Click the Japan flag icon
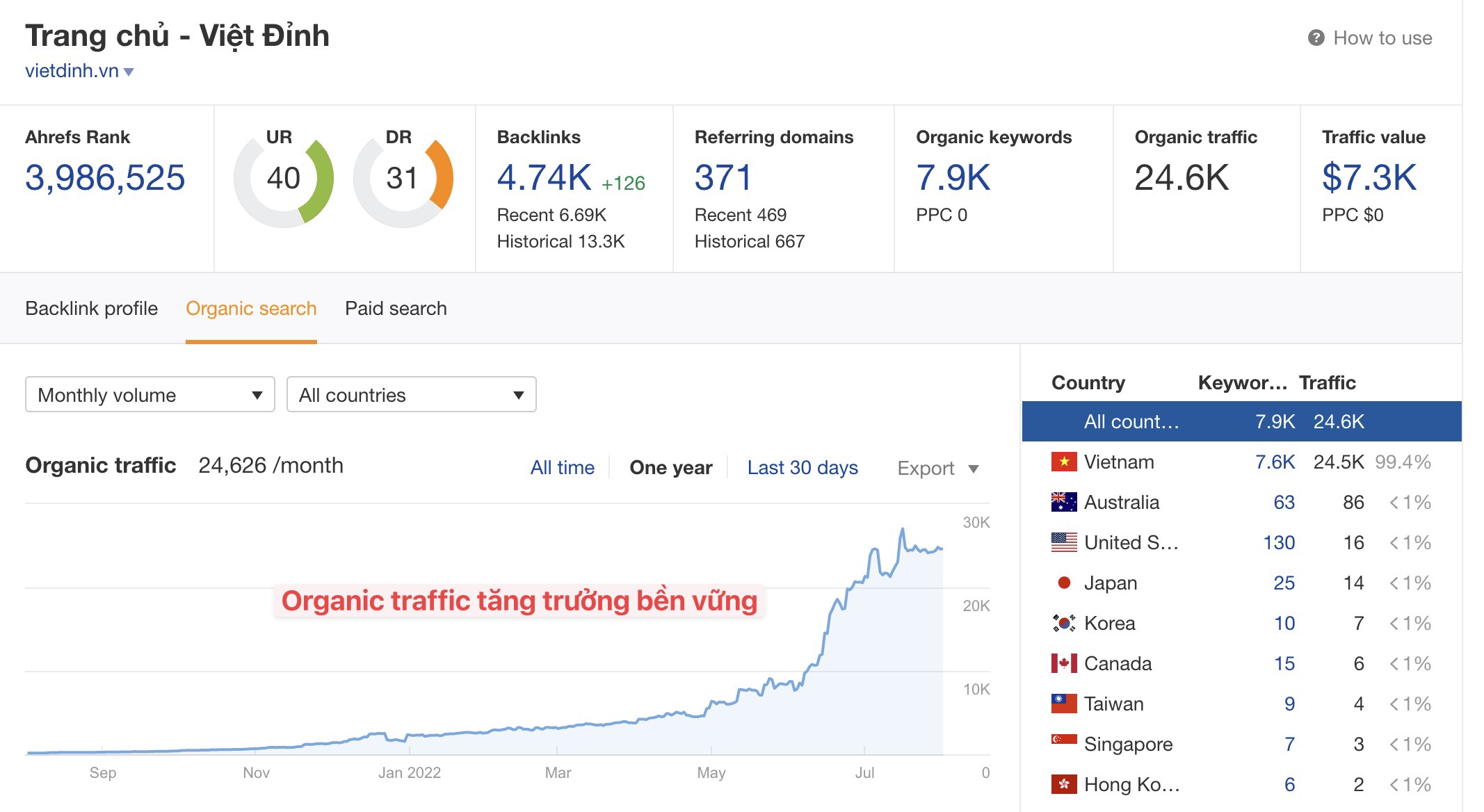 [1064, 583]
